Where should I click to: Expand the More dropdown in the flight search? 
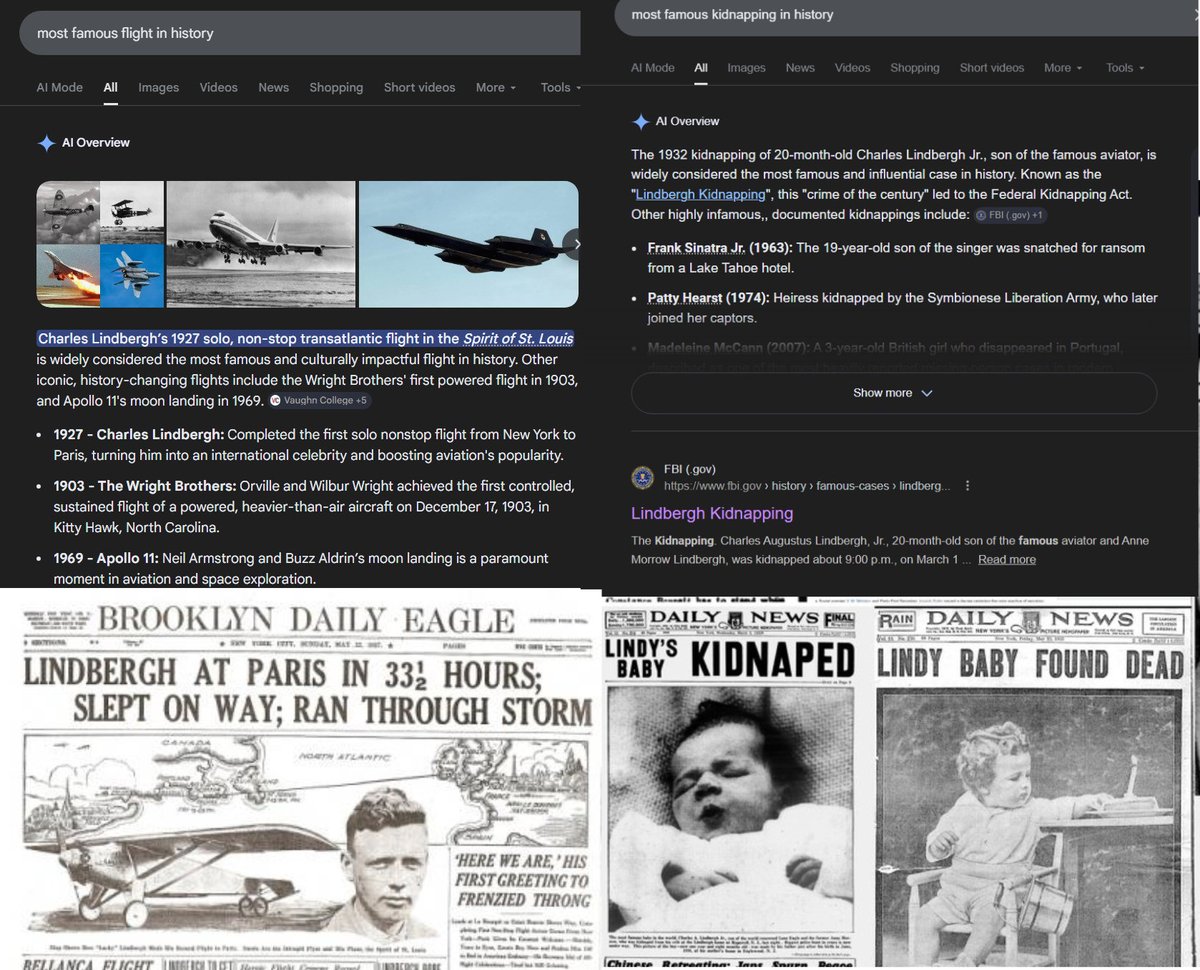pos(496,87)
